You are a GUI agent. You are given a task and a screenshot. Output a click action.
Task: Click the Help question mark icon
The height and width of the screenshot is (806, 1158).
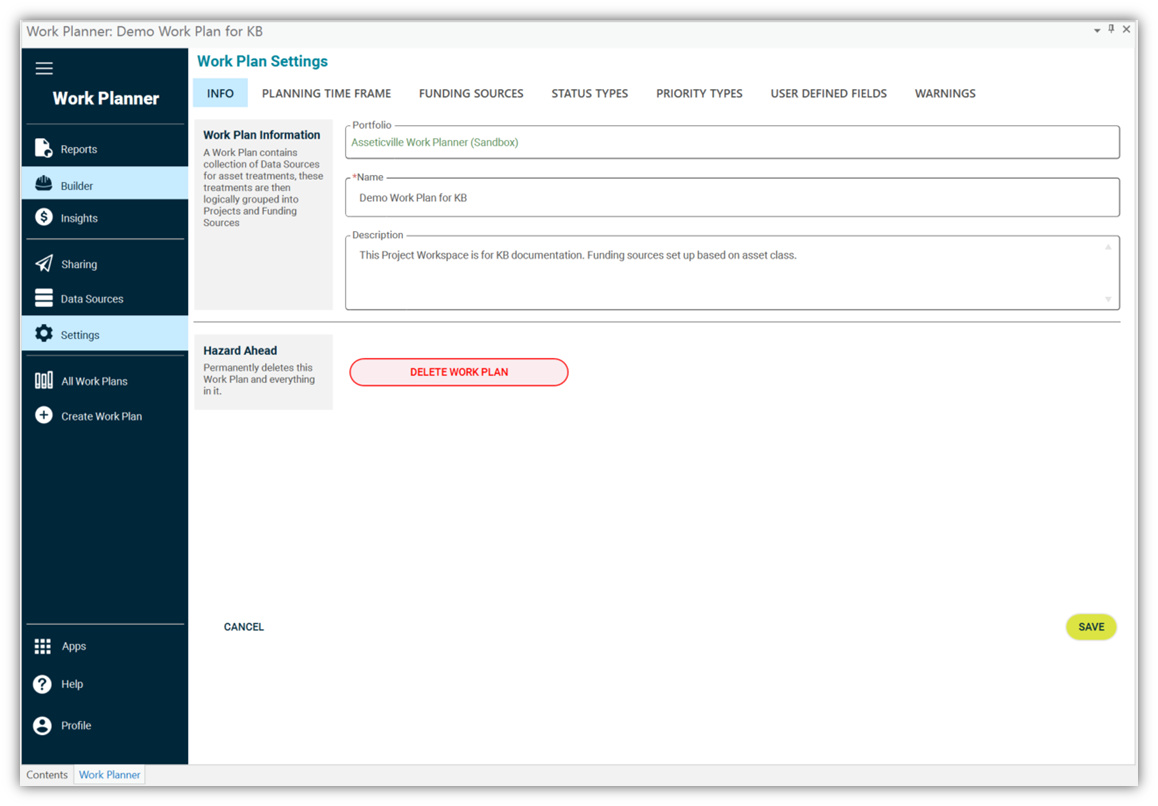(43, 684)
